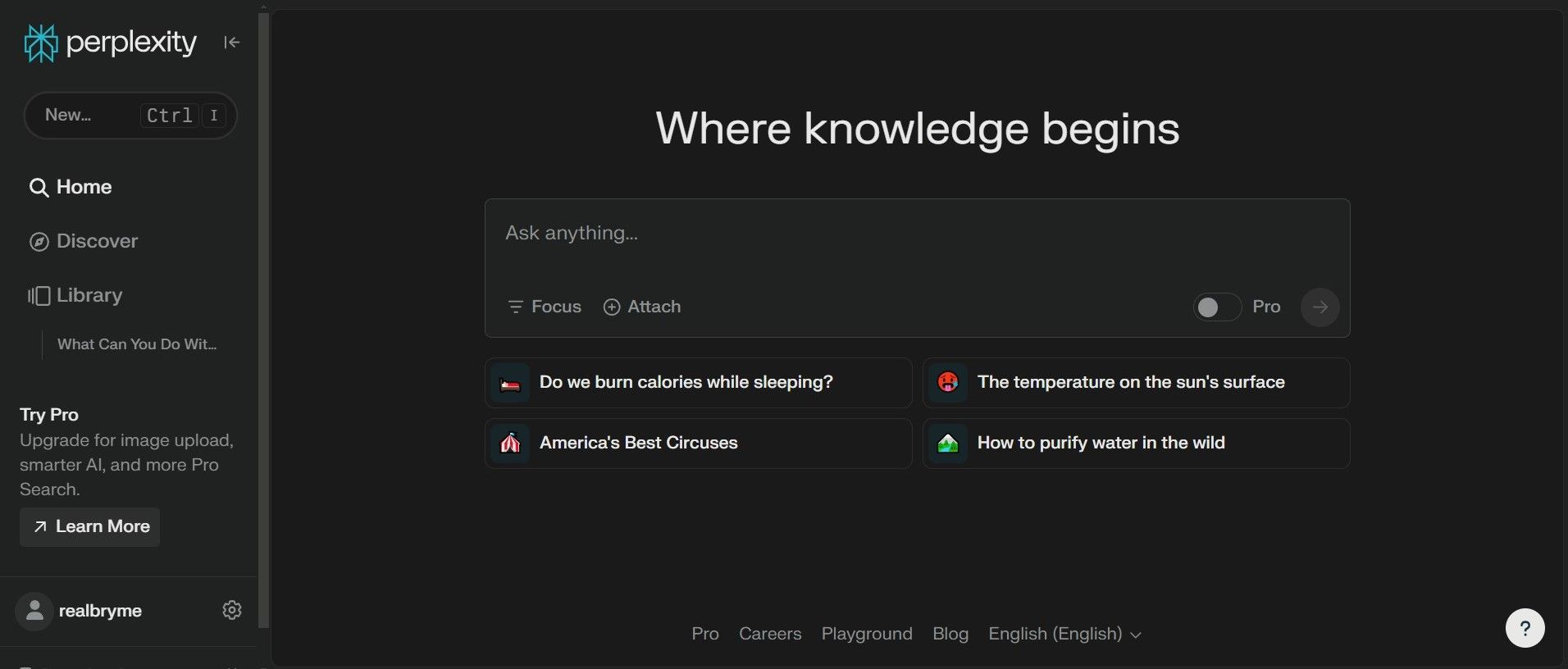Viewport: 1568px width, 669px height.
Task: Open the Focus options menu
Action: pyautogui.click(x=545, y=307)
